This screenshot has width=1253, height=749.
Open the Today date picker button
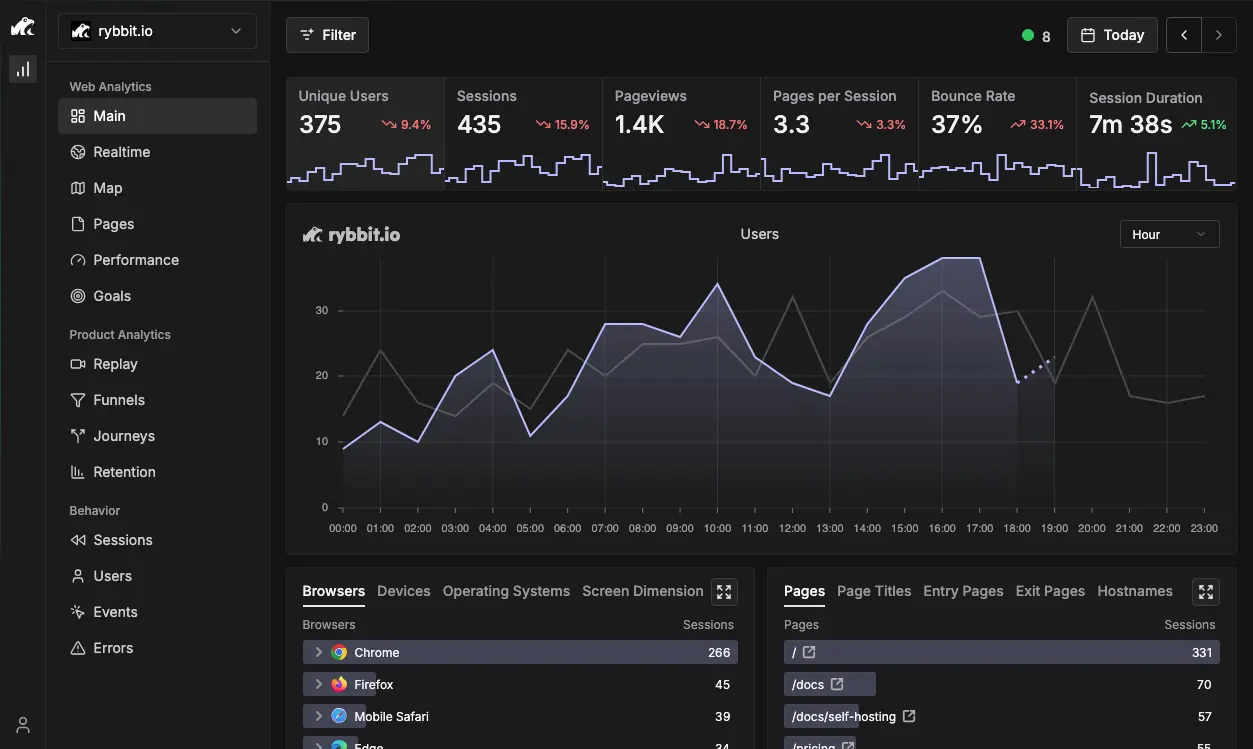[1112, 35]
